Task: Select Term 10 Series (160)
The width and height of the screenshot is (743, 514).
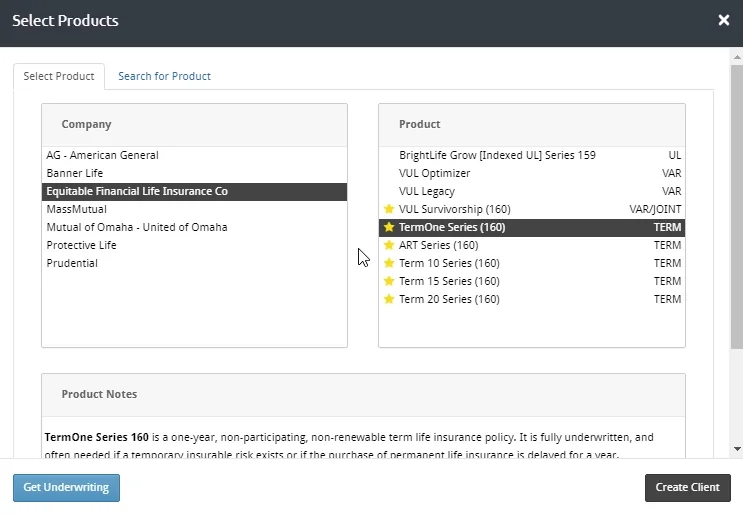Action: 532,263
